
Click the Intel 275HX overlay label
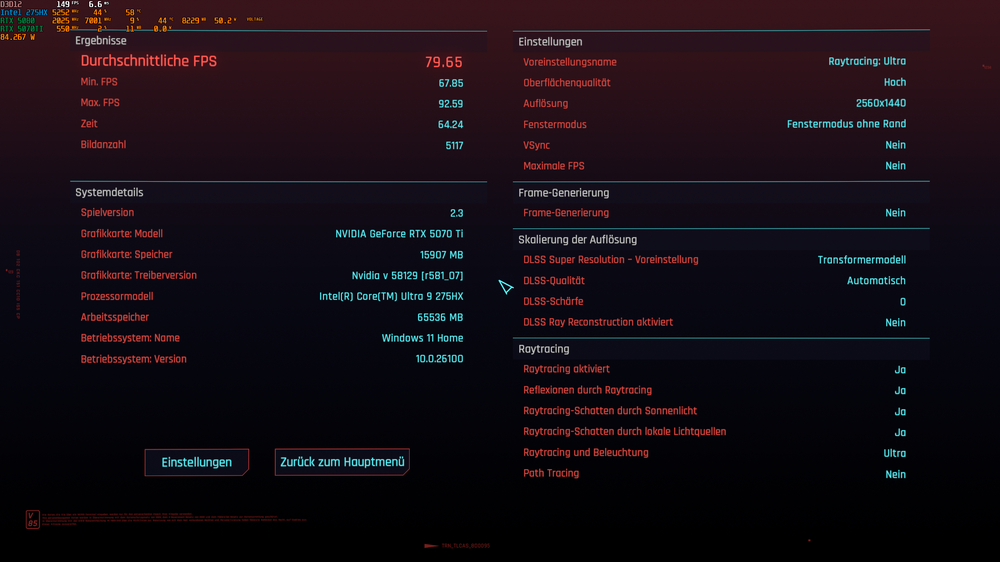coord(24,12)
